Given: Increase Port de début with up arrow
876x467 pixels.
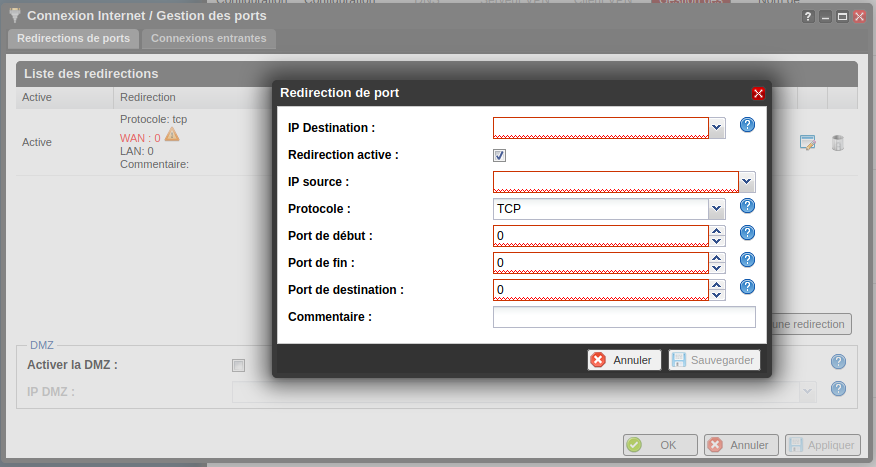Looking at the screenshot, I should (717, 231).
